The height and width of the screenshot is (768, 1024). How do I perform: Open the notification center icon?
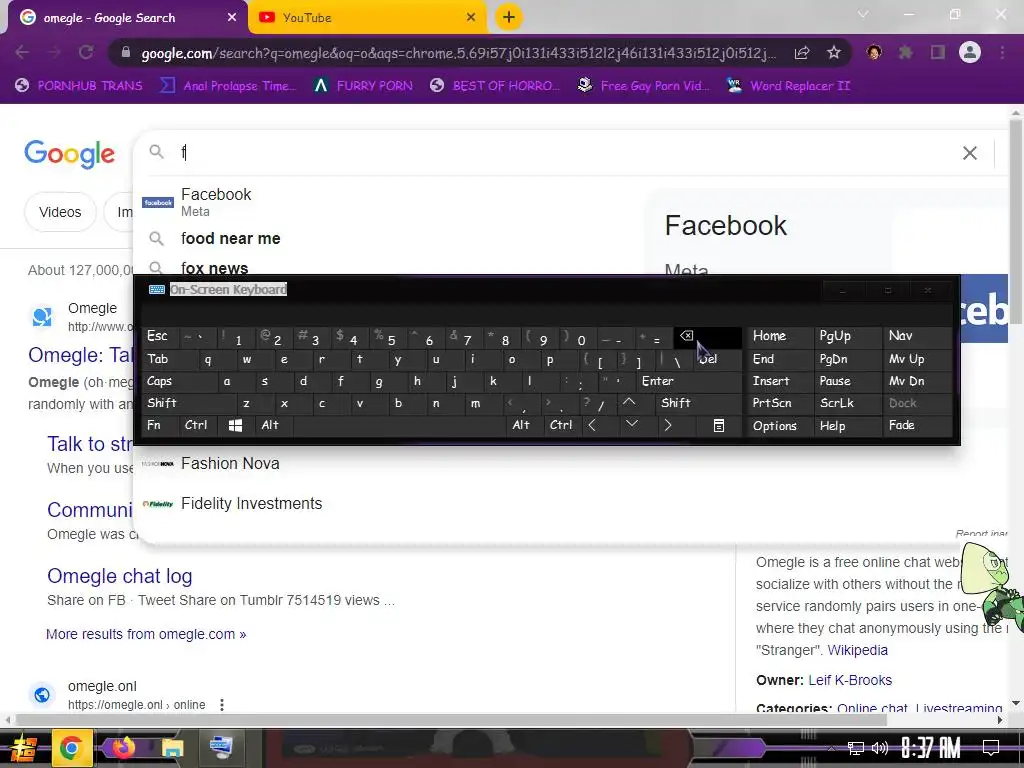(x=991, y=748)
